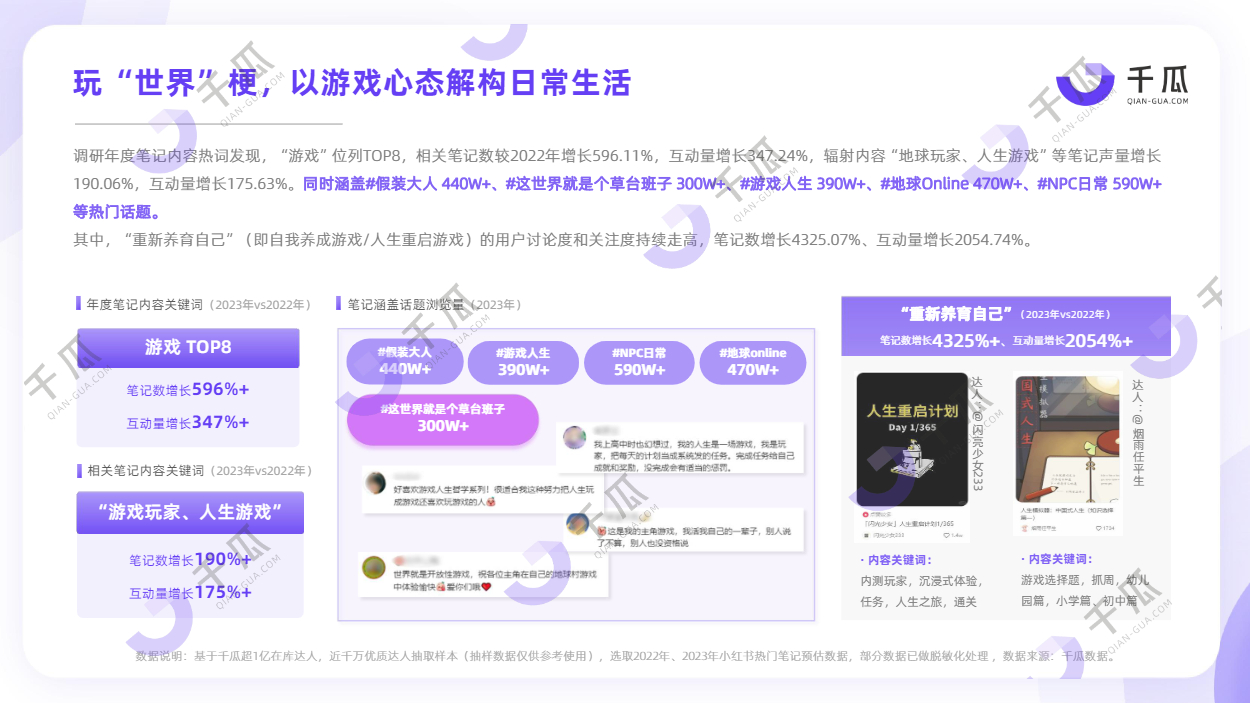Click the note caption 人生模拟器：中国式人生

1066,514
